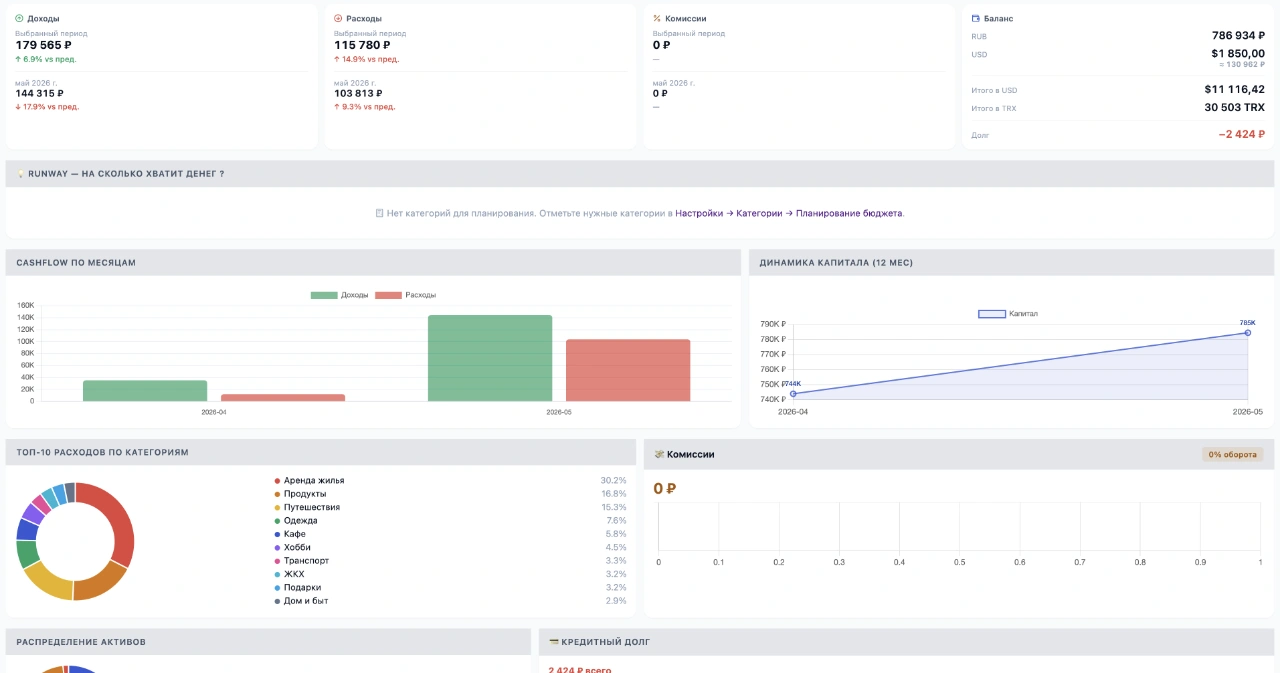Image resolution: width=1280 pixels, height=673 pixels.
Task: Select the Аренда жилья category row
Action: (450, 481)
